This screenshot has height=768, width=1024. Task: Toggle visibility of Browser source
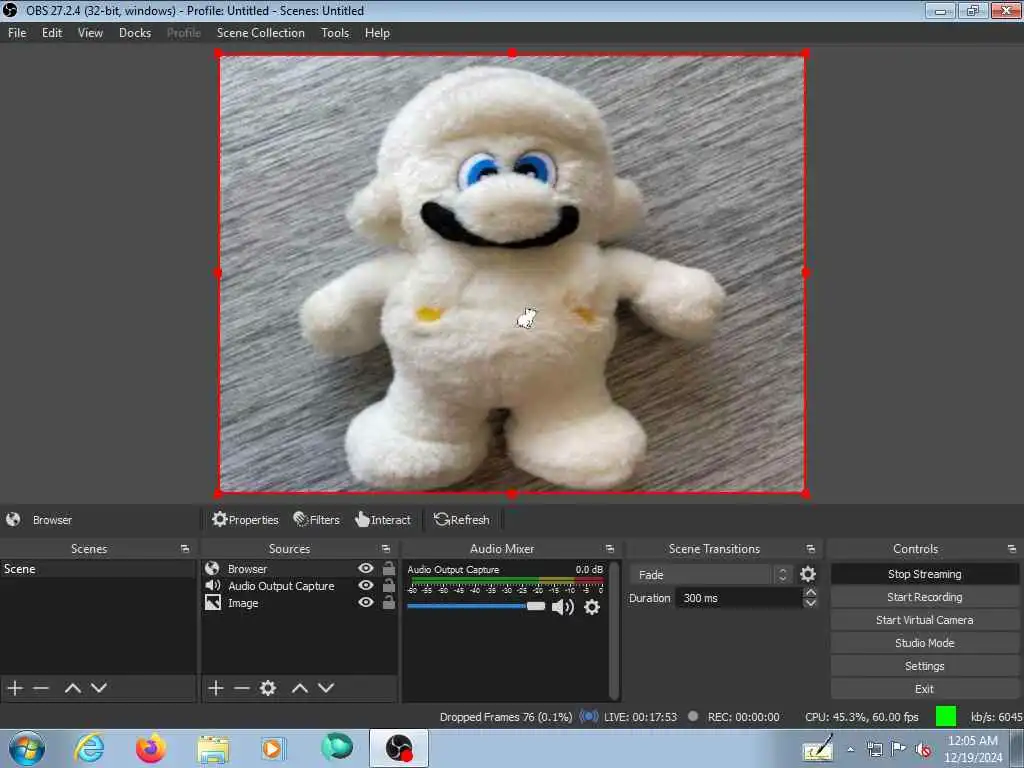point(366,568)
